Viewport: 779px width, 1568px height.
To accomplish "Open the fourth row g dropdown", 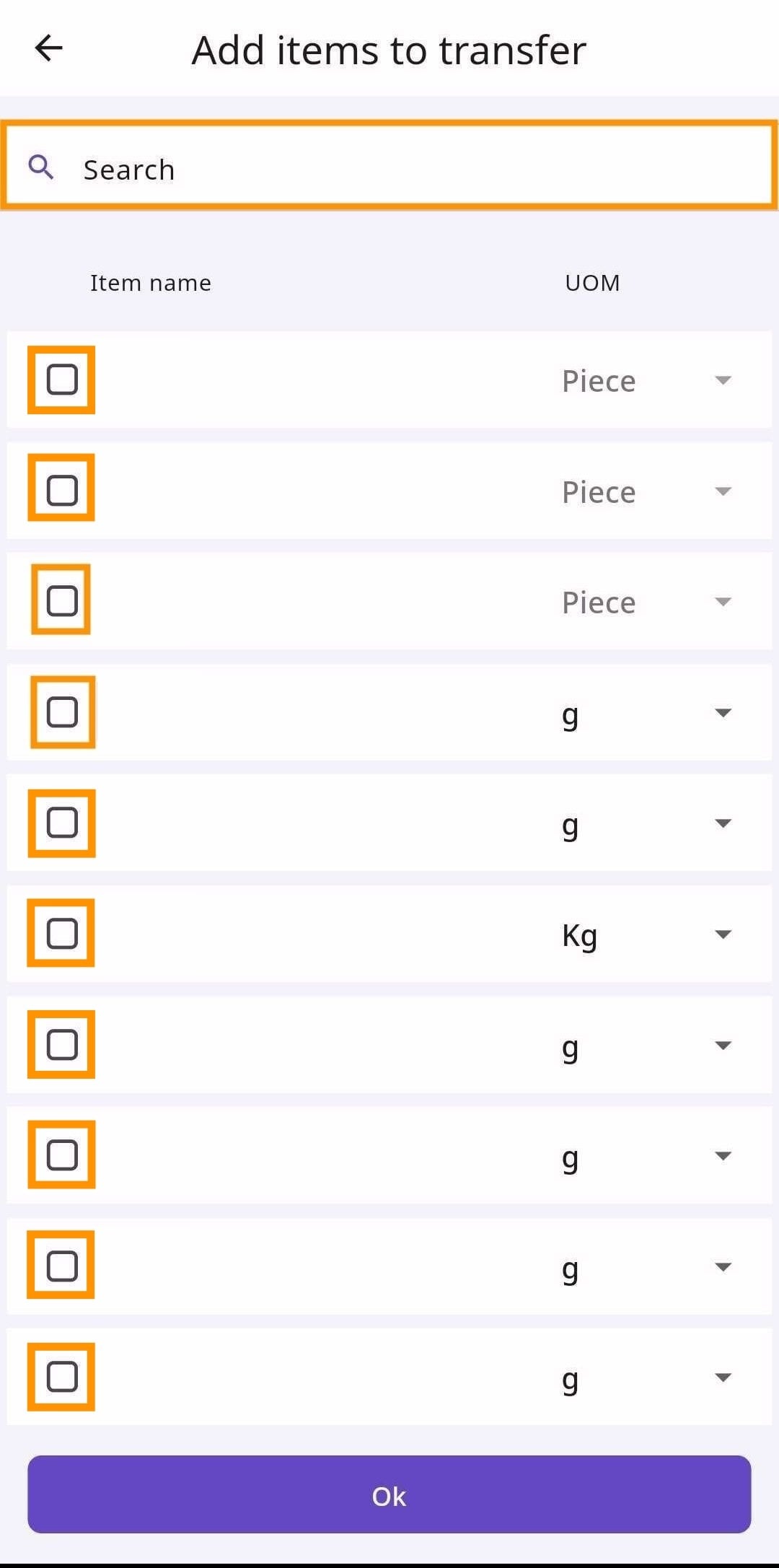I will 722,713.
